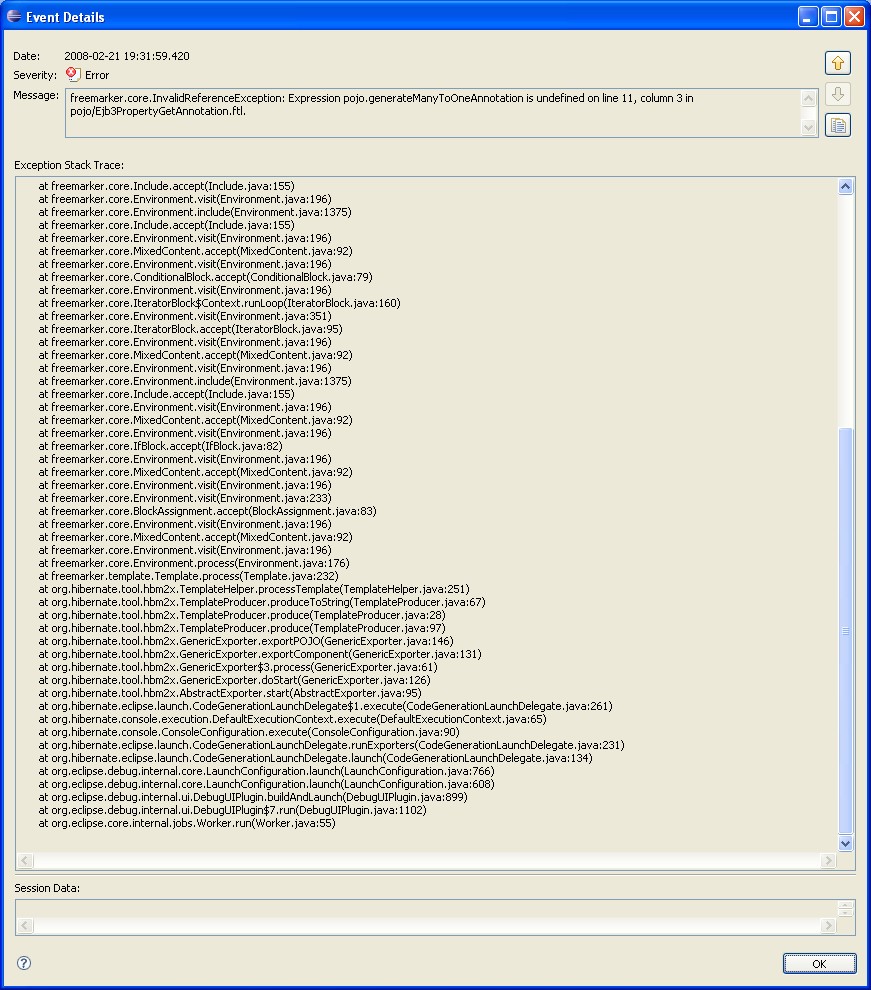Click the 'Session Data:' label
Screen dimensions: 871x990
point(47,888)
